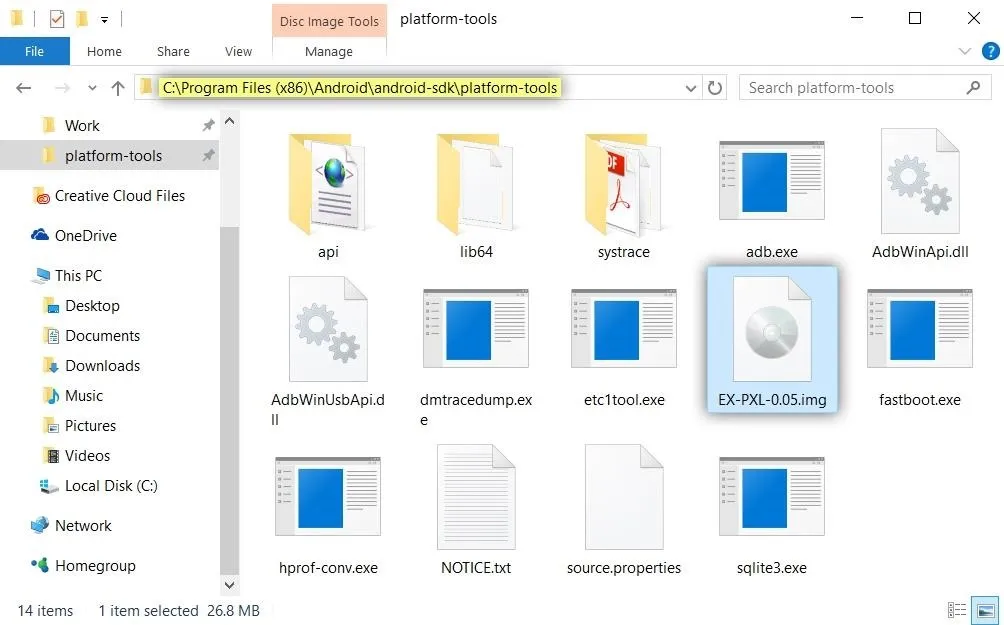
Task: Click the adb.exe file name label
Action: coord(772,252)
